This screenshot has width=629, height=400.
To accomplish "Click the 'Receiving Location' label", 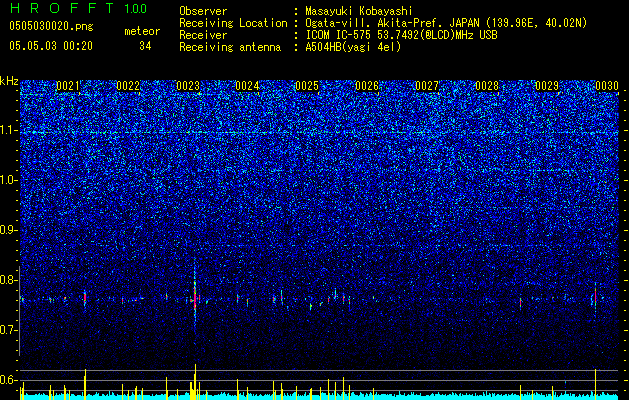I will [x=233, y=23].
